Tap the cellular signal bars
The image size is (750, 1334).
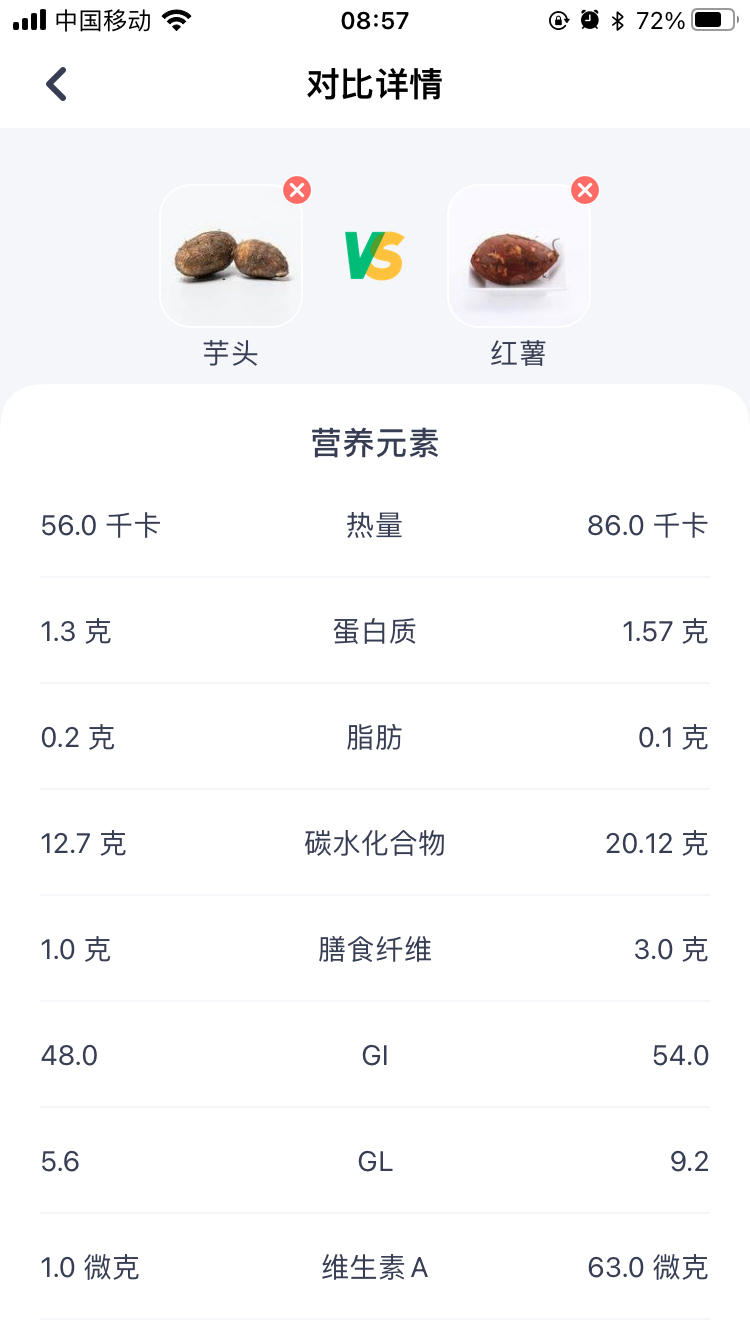[x=30, y=21]
